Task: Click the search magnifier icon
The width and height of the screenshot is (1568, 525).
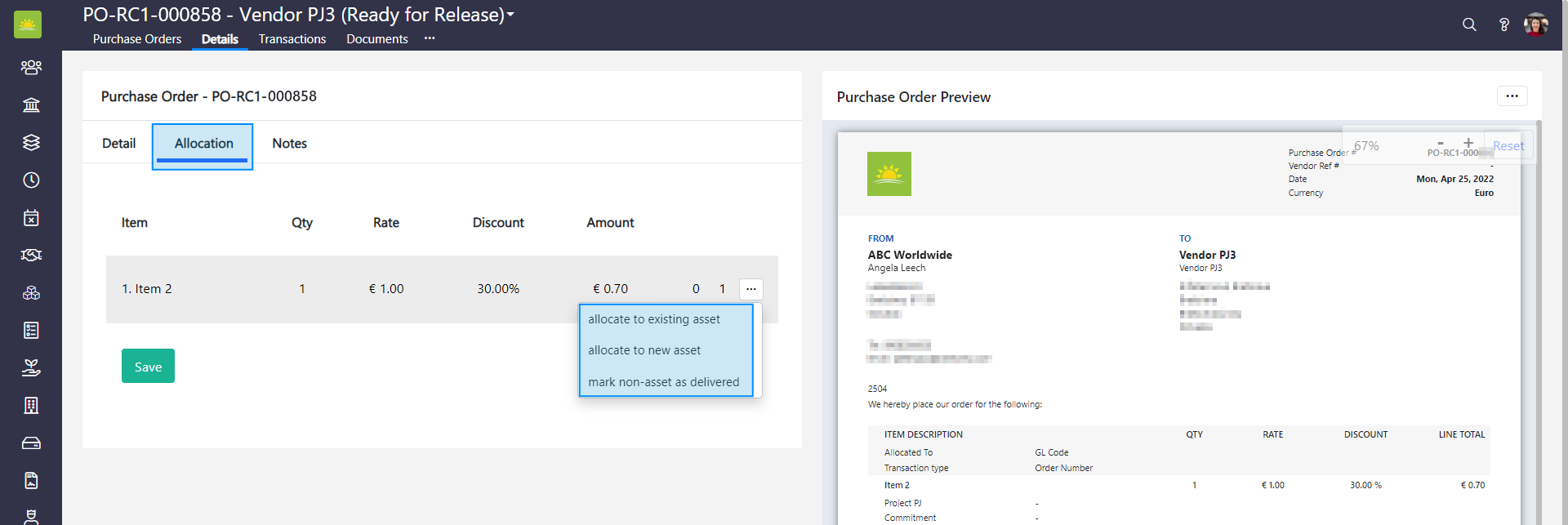Action: [x=1469, y=24]
